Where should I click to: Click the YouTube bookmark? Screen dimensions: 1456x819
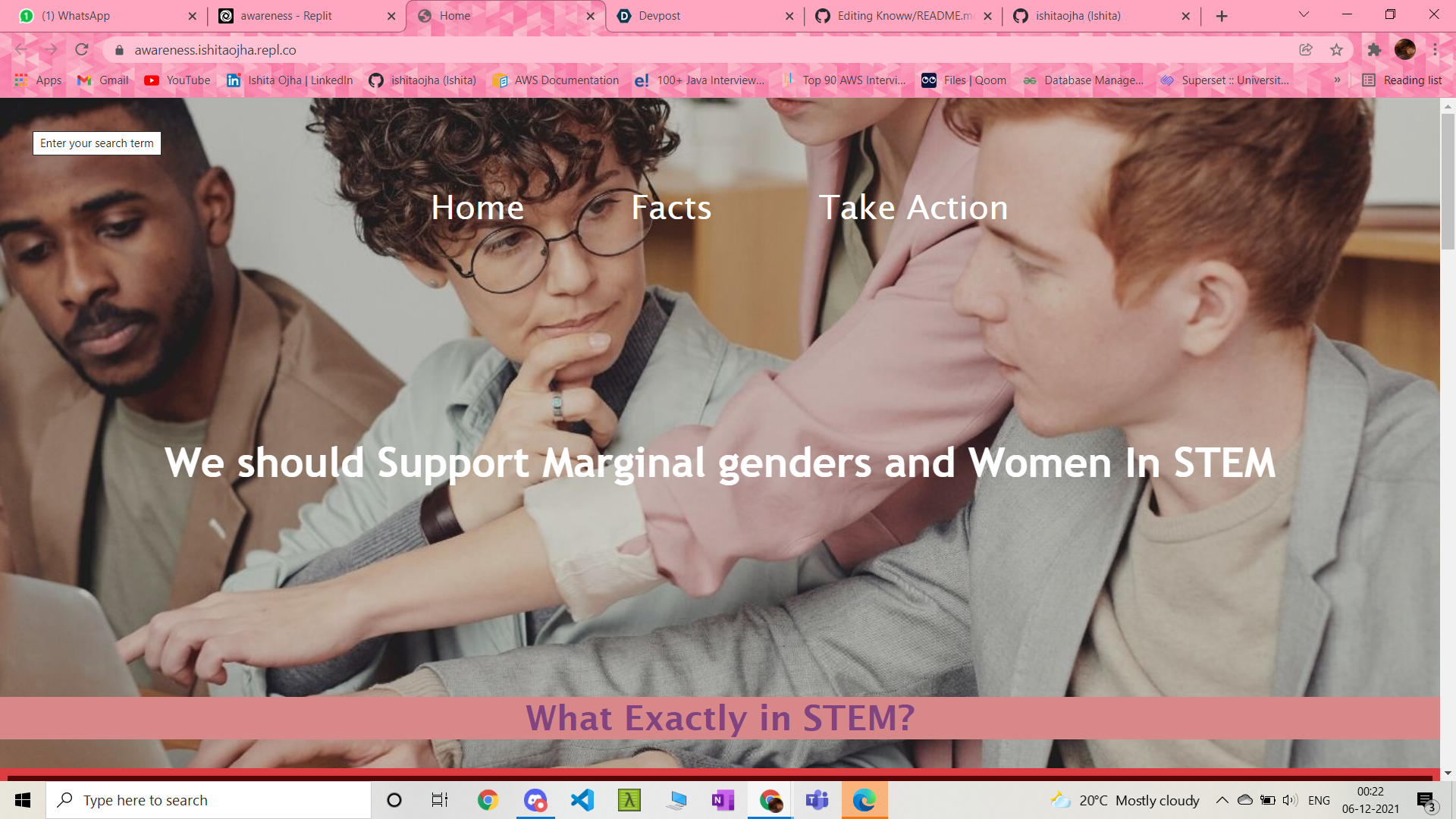pos(177,80)
